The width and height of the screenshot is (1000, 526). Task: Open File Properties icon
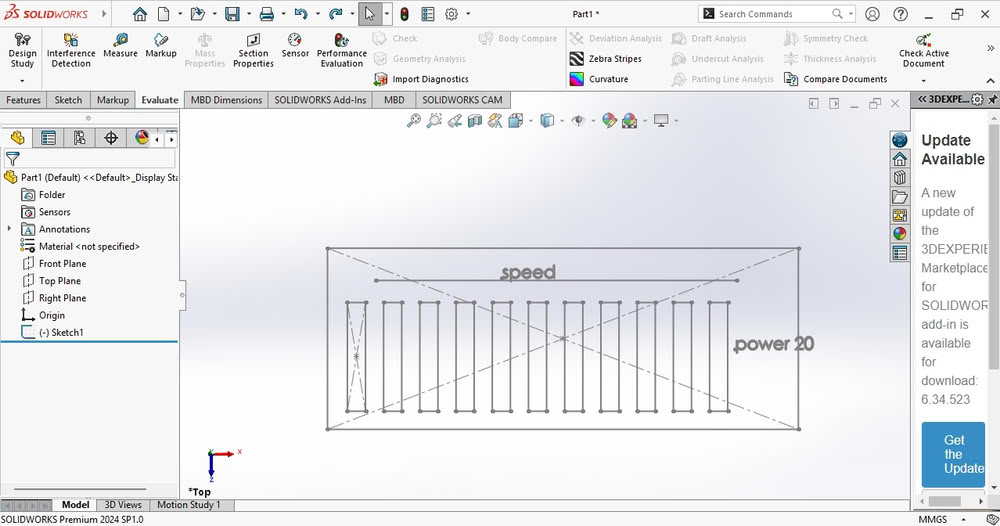pos(428,14)
